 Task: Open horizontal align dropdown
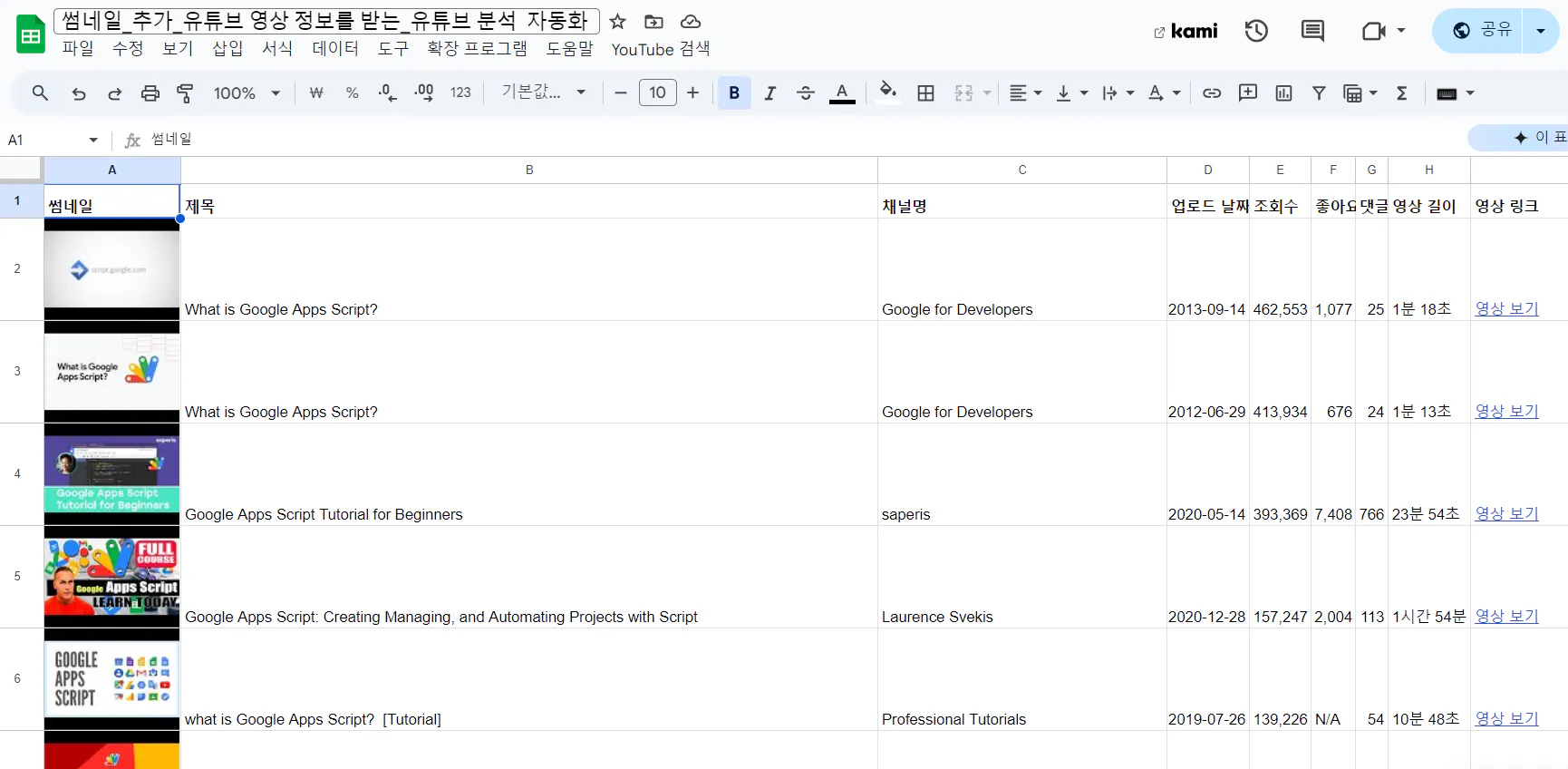(1026, 92)
